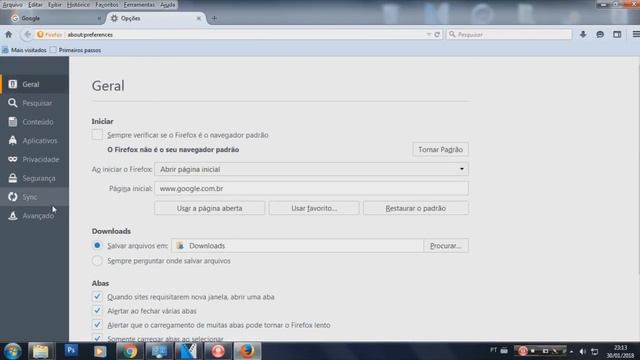
Task: Open the Firefox hamburger menu
Action: 636,35
